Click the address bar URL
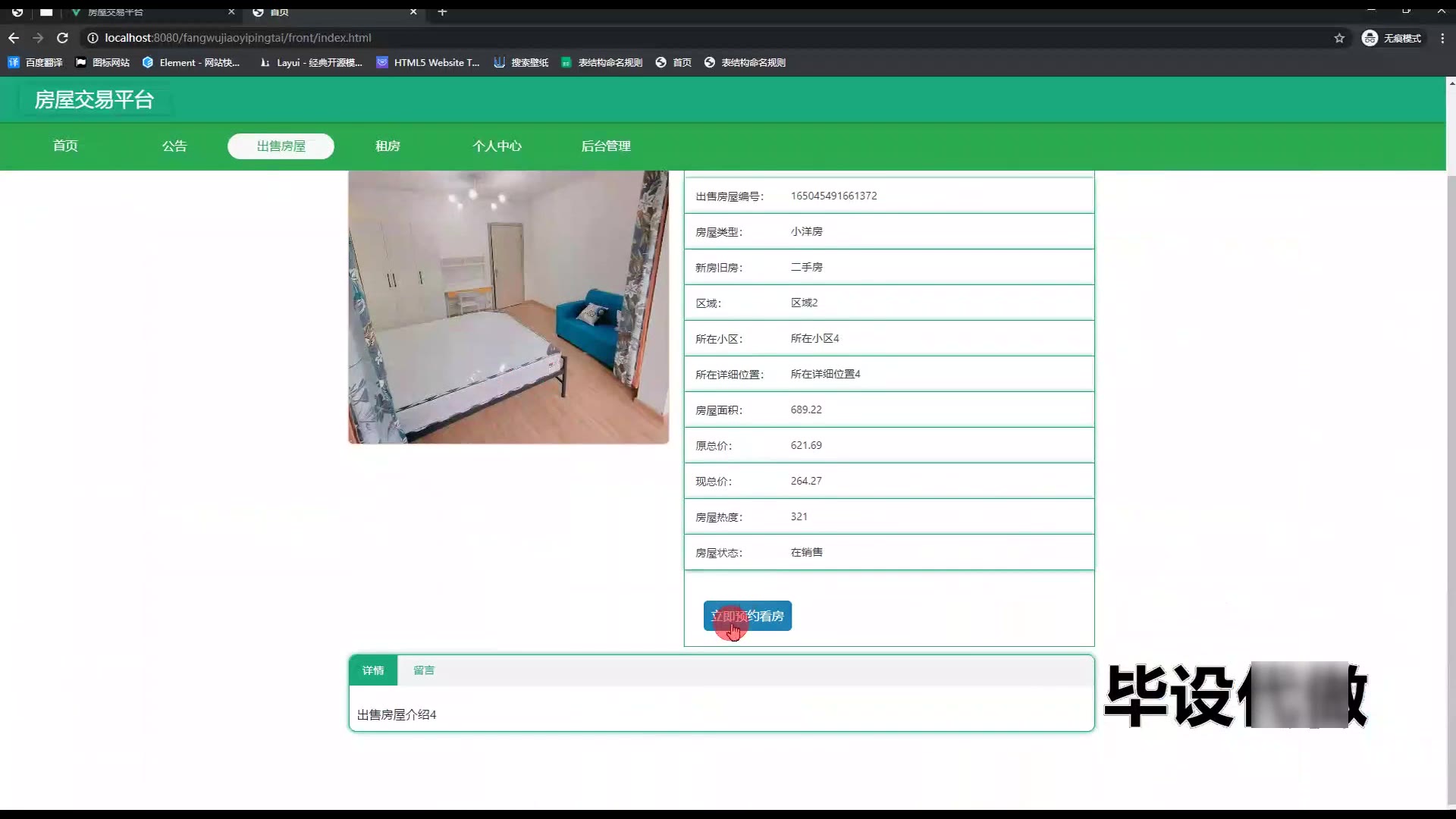 238,38
